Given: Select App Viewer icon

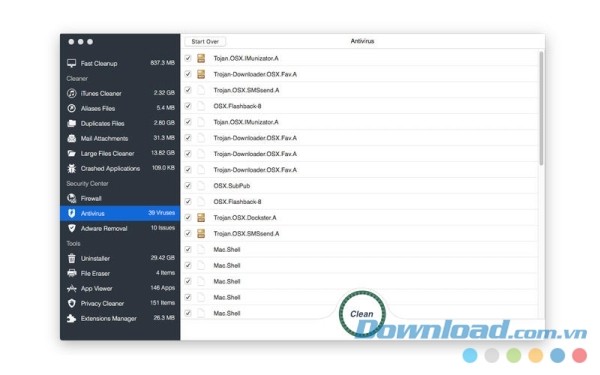Looking at the screenshot, I should 72,288.
